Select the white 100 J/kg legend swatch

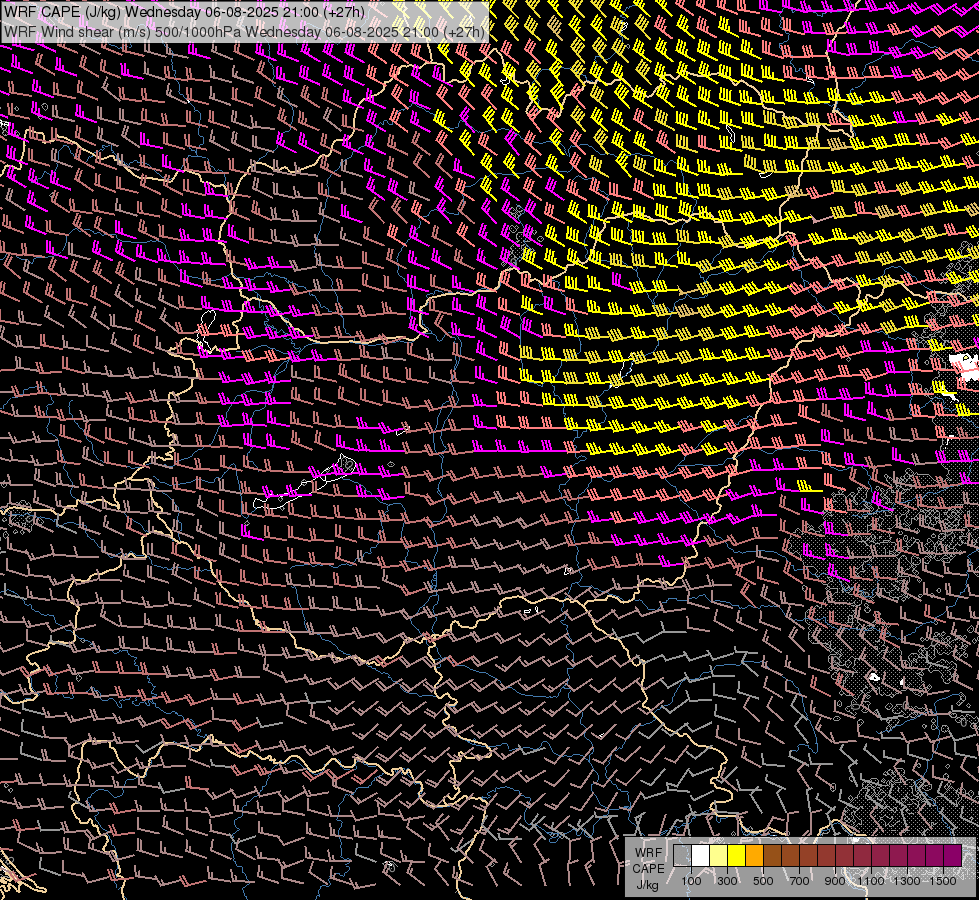[701, 855]
